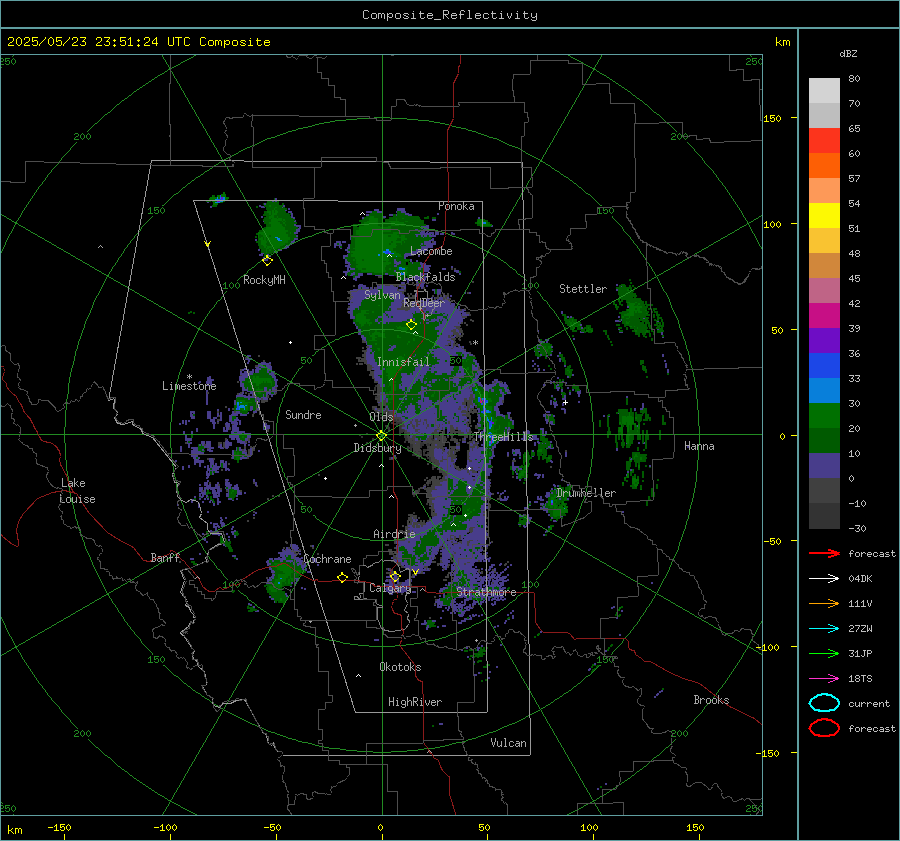
Task: Select the yellow diamond marker below RedDeer
Action: pyautogui.click(x=411, y=325)
